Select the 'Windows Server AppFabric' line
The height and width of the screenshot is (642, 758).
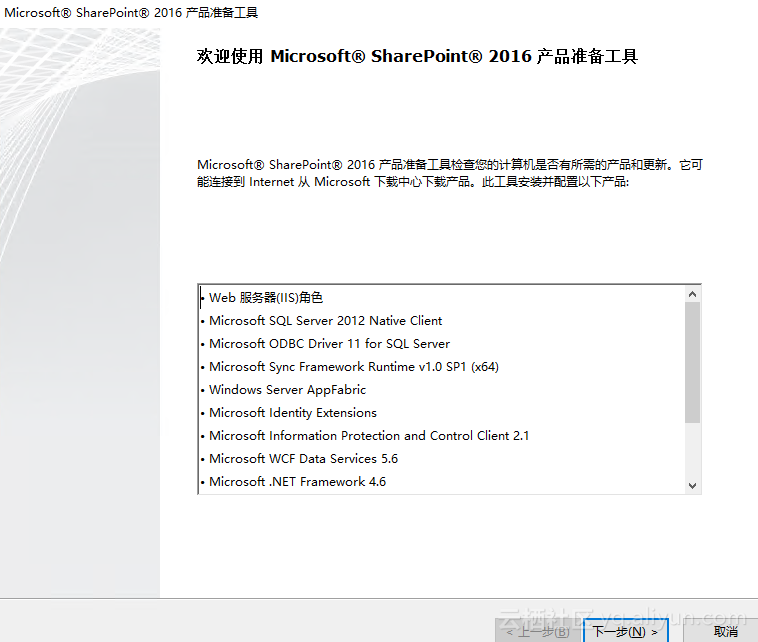click(x=287, y=390)
